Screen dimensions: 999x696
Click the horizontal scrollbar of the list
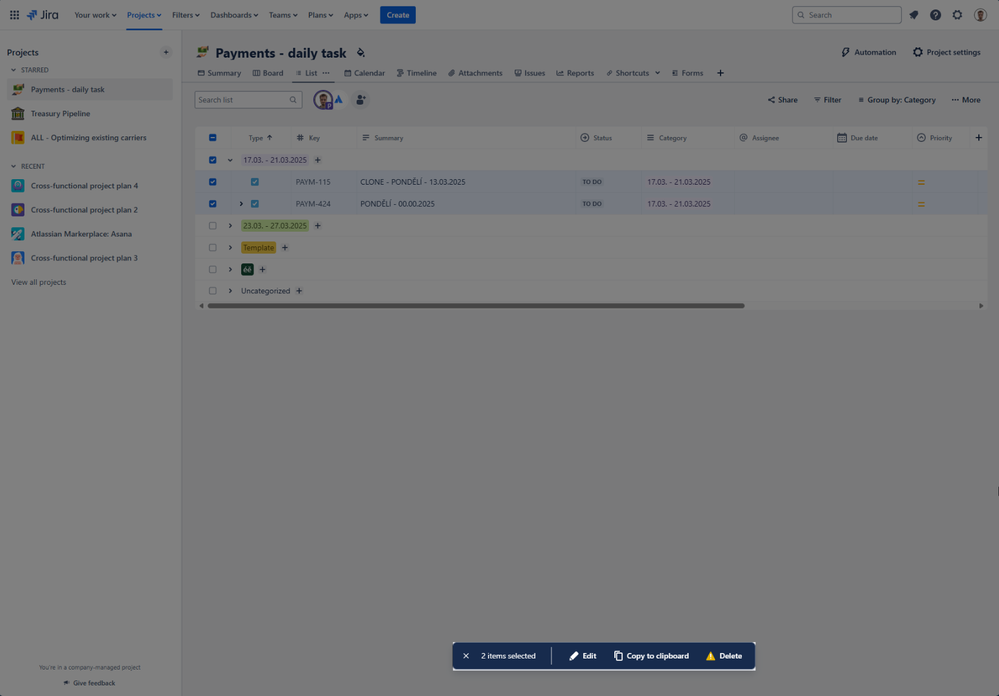click(x=476, y=306)
